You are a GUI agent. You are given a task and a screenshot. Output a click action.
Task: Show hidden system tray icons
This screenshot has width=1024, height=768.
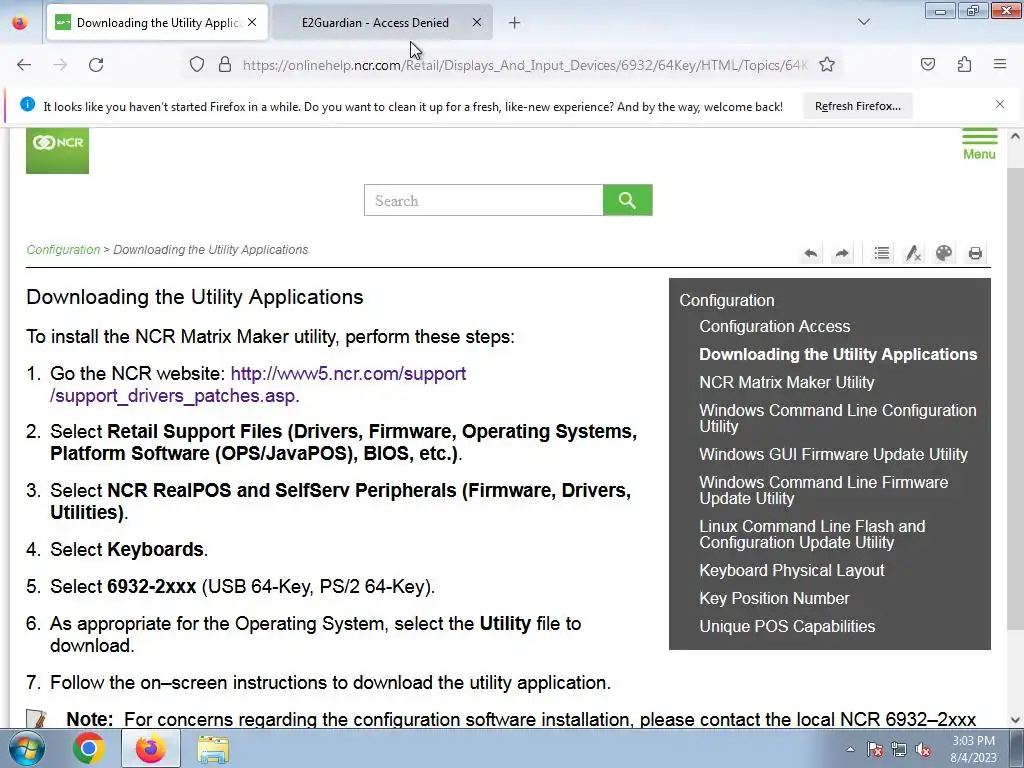click(x=850, y=749)
